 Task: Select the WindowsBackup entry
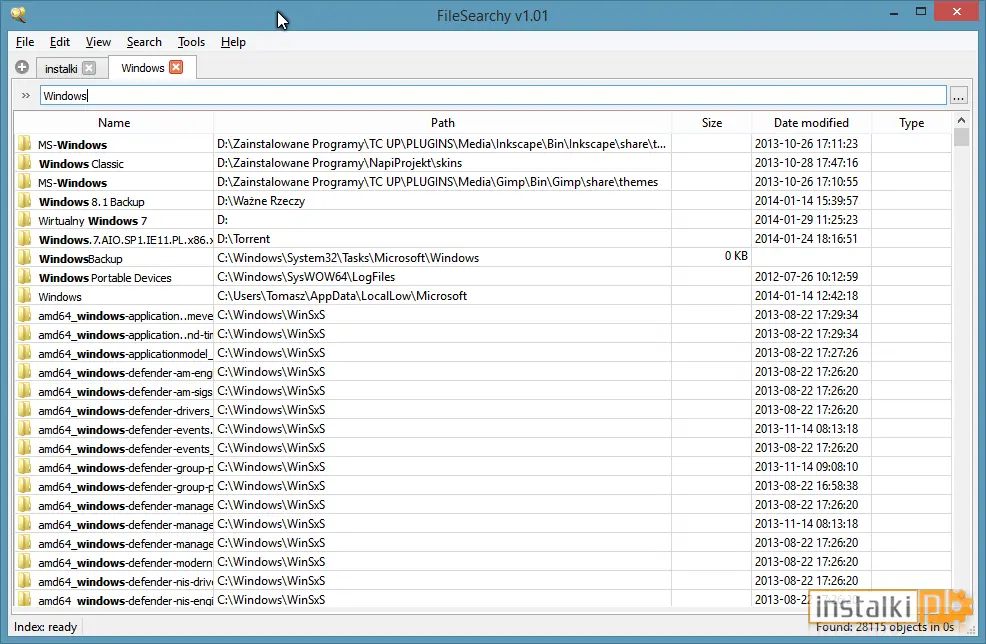(80, 259)
